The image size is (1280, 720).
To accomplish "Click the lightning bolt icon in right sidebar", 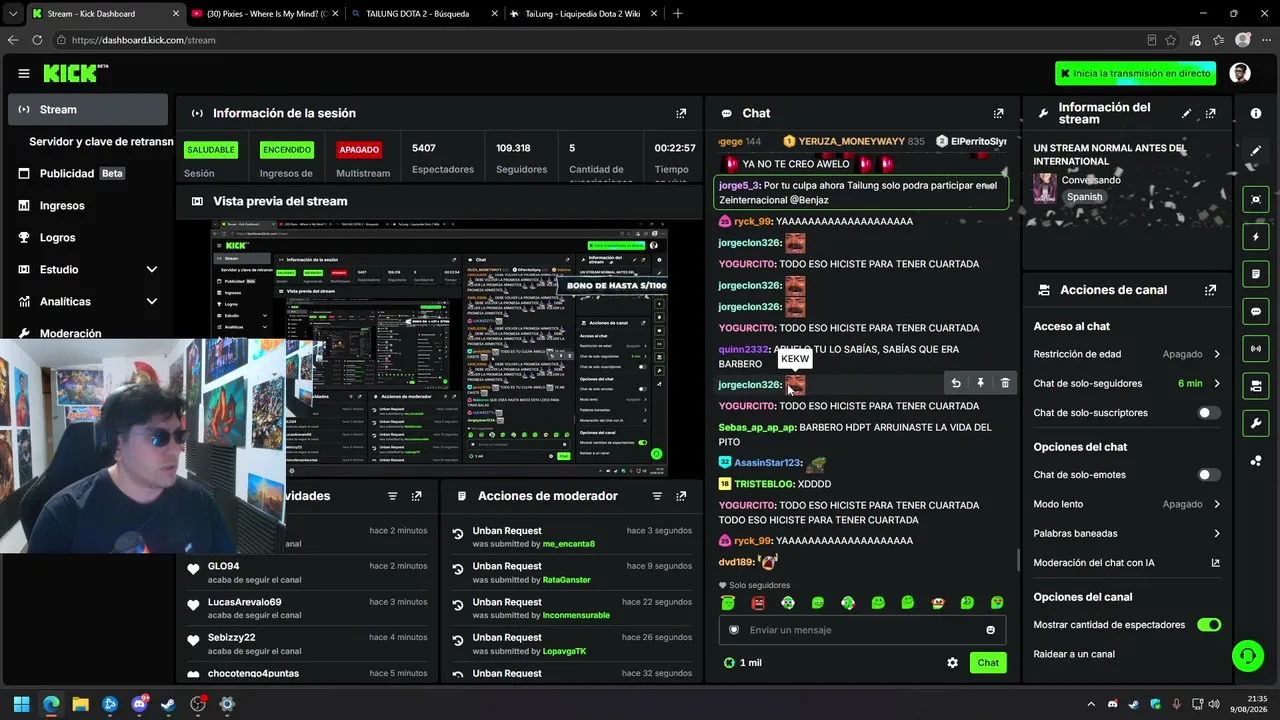I will [x=1256, y=237].
